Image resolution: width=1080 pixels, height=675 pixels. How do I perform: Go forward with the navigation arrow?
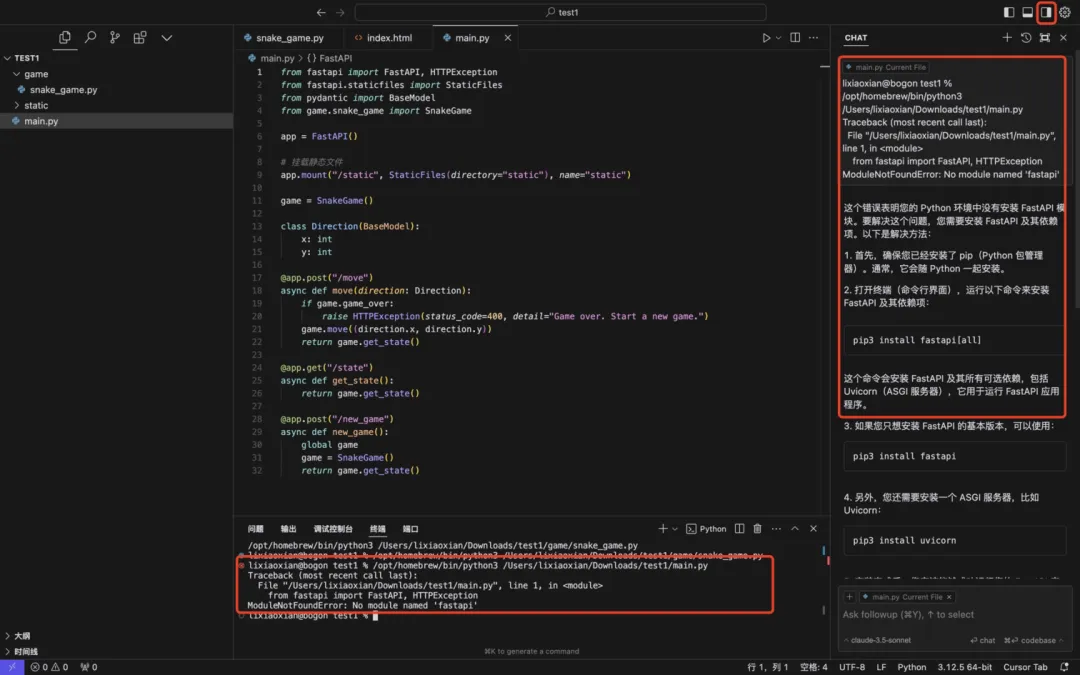tap(340, 12)
